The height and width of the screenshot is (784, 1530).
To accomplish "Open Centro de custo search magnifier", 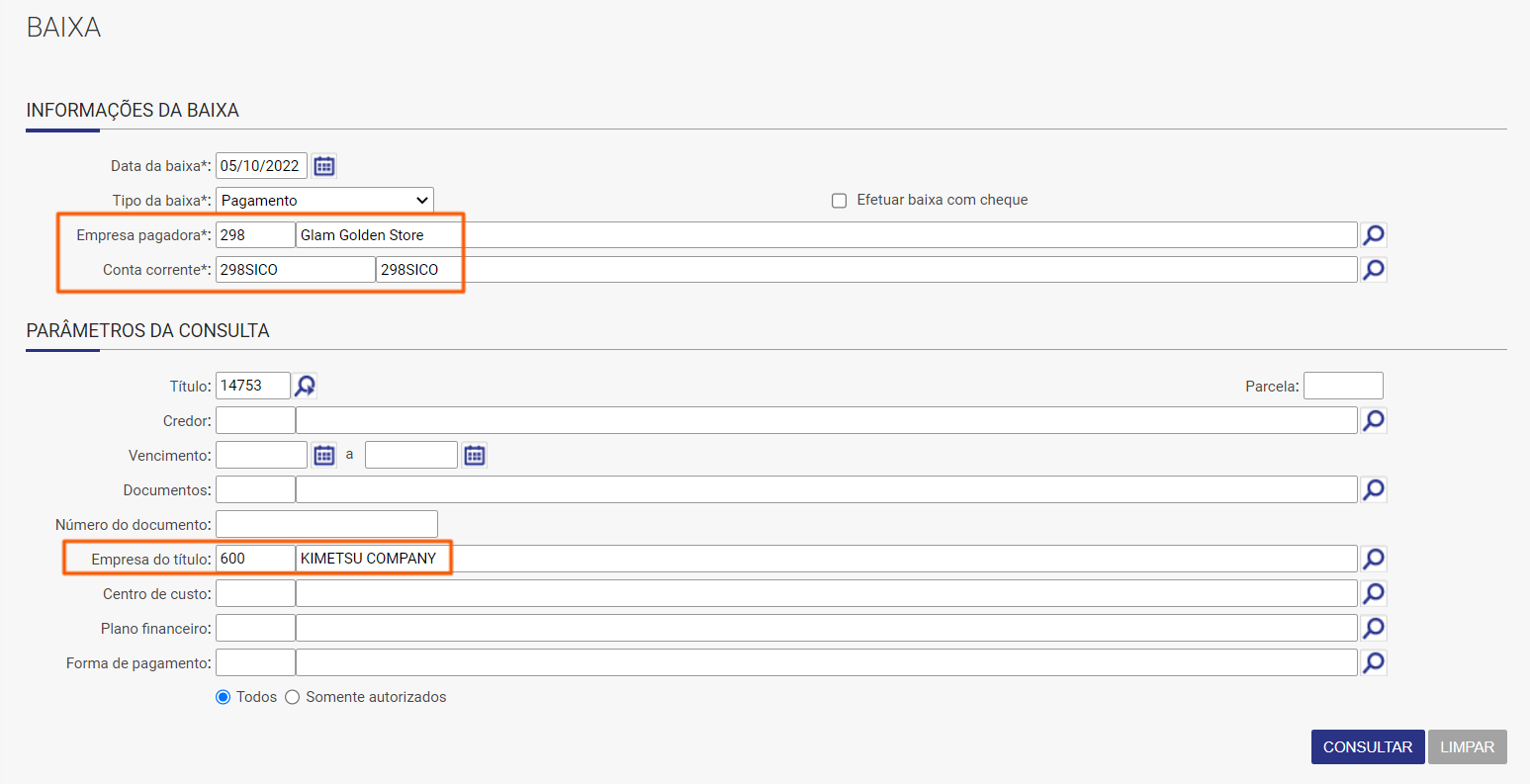I will [x=1374, y=593].
